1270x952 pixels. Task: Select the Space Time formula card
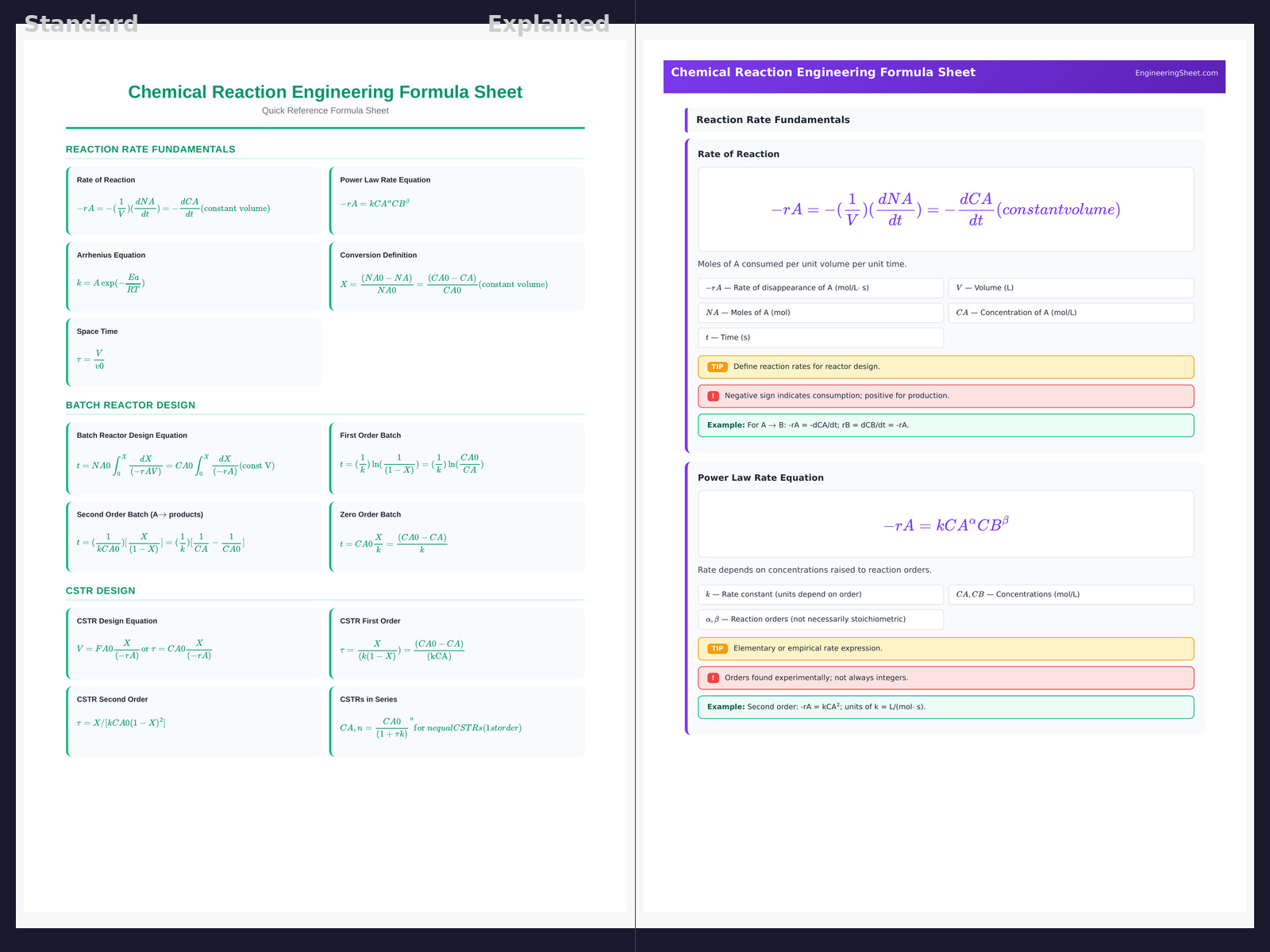coord(194,352)
